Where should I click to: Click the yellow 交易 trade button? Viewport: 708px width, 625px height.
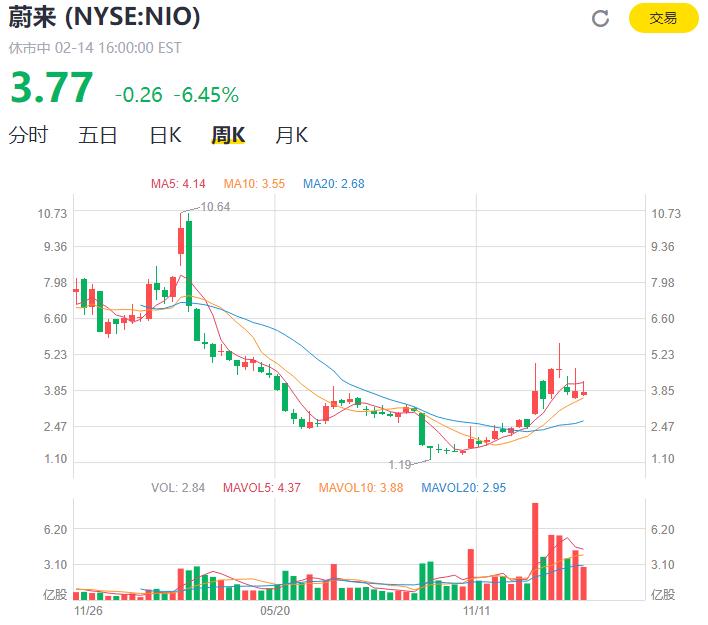tap(663, 18)
